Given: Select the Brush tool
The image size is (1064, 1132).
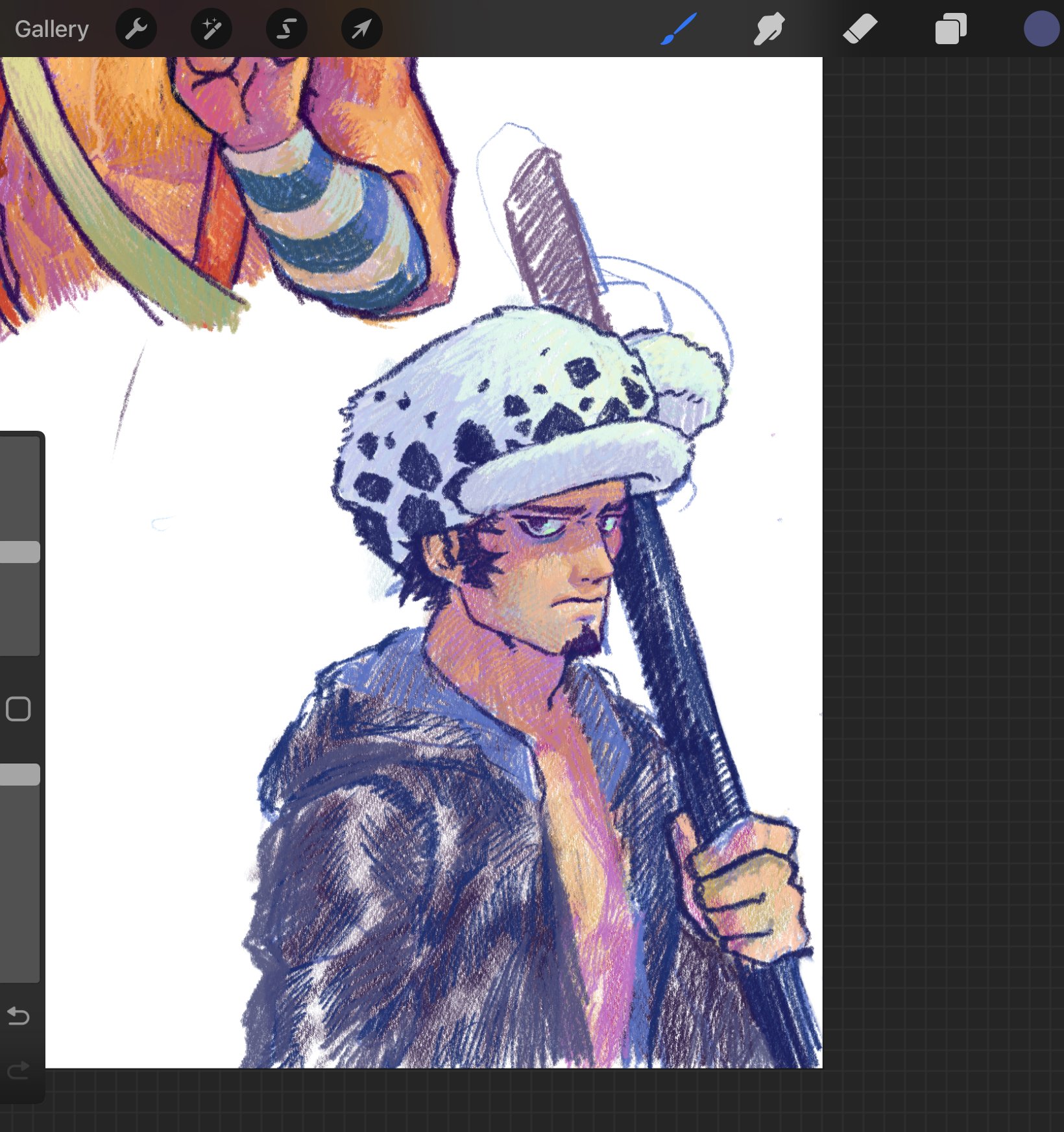Looking at the screenshot, I should [x=679, y=29].
